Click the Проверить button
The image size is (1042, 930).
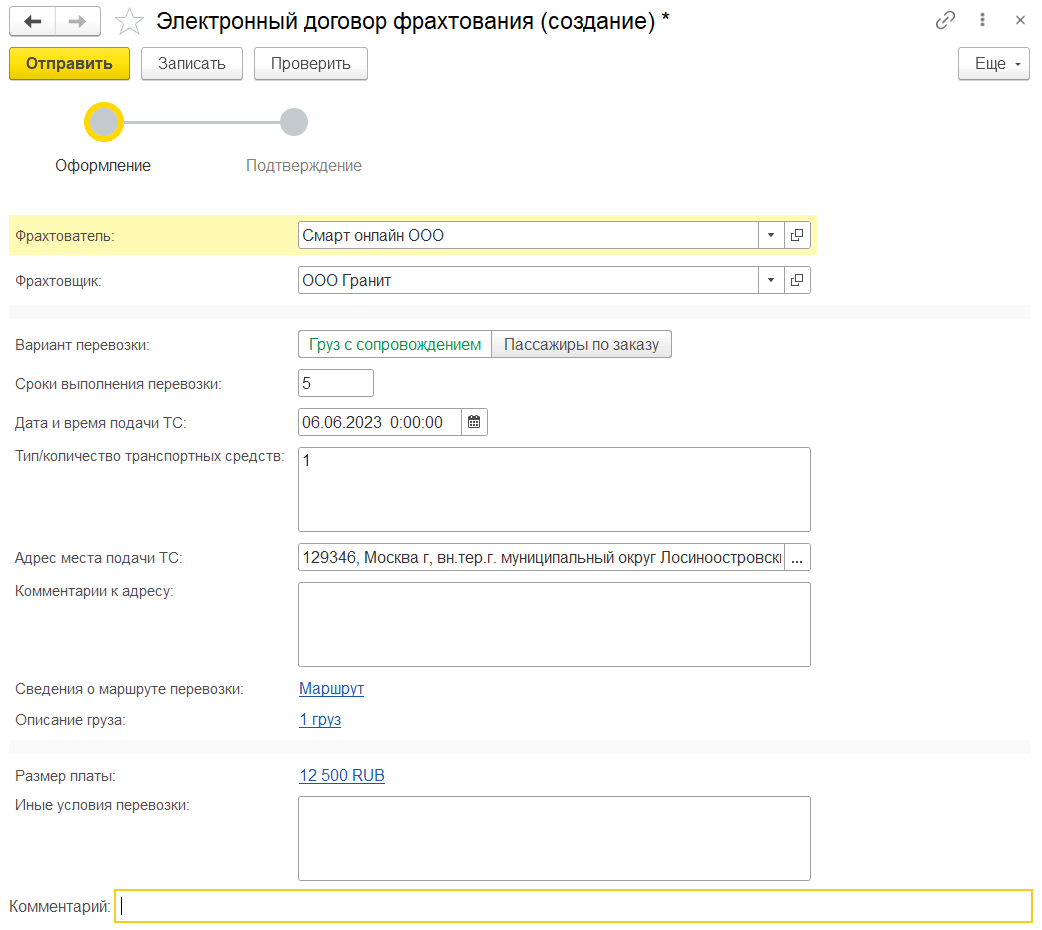[310, 64]
